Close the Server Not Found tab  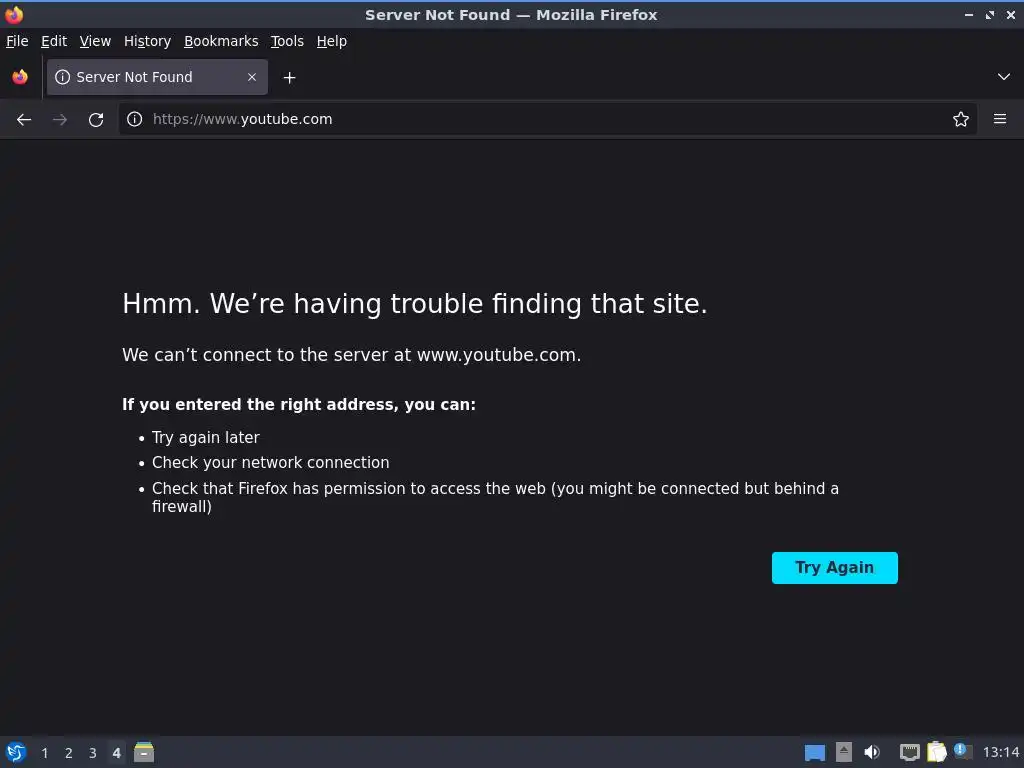[252, 77]
